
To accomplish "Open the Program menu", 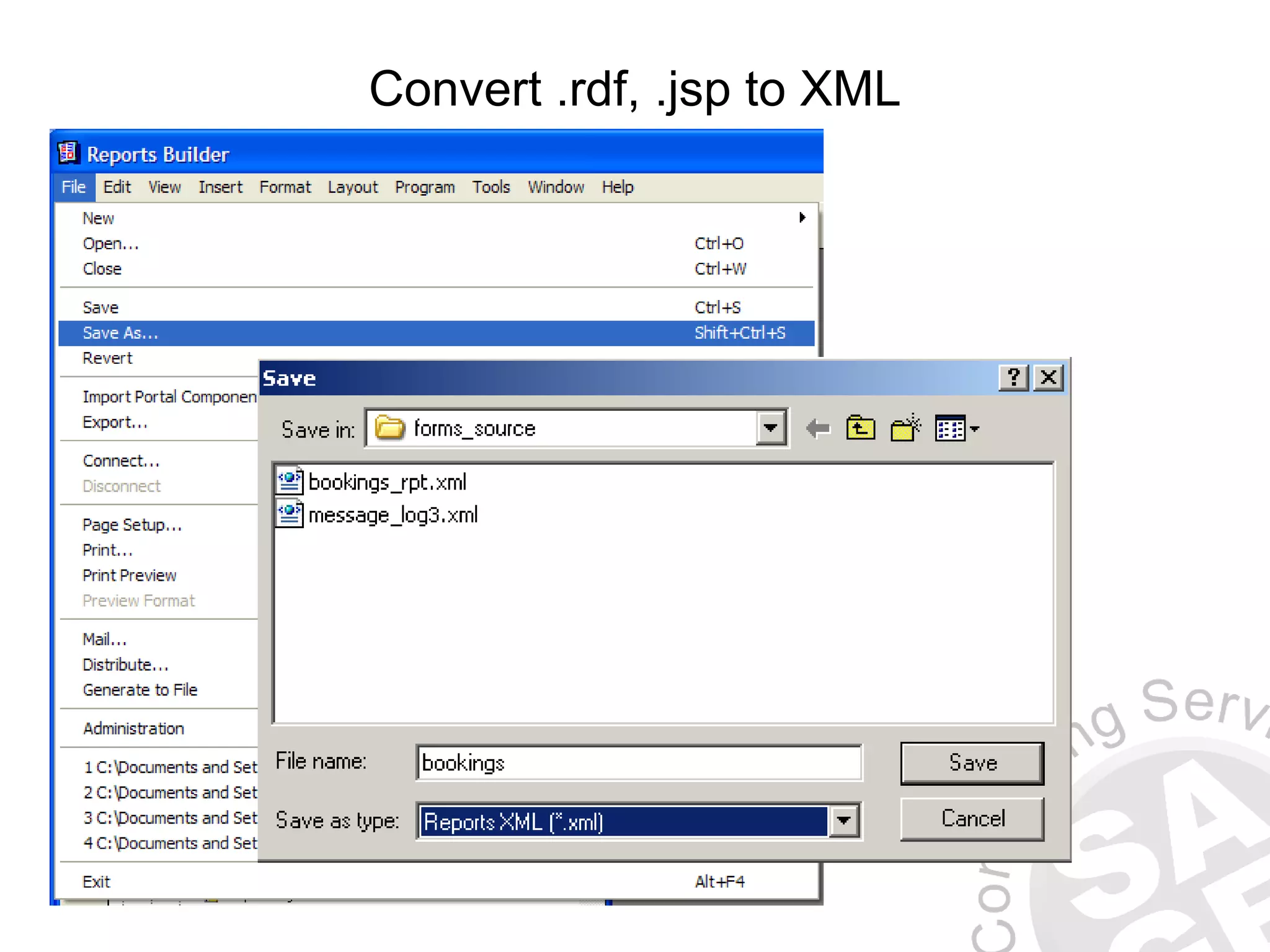I will point(425,187).
